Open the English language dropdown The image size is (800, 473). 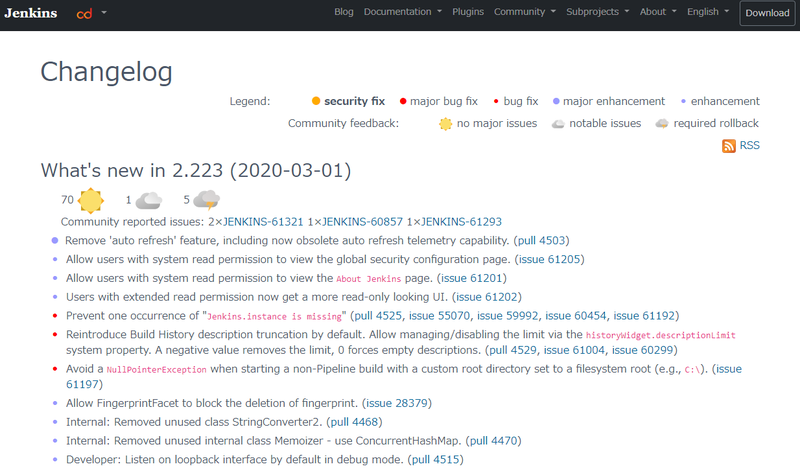coord(708,12)
